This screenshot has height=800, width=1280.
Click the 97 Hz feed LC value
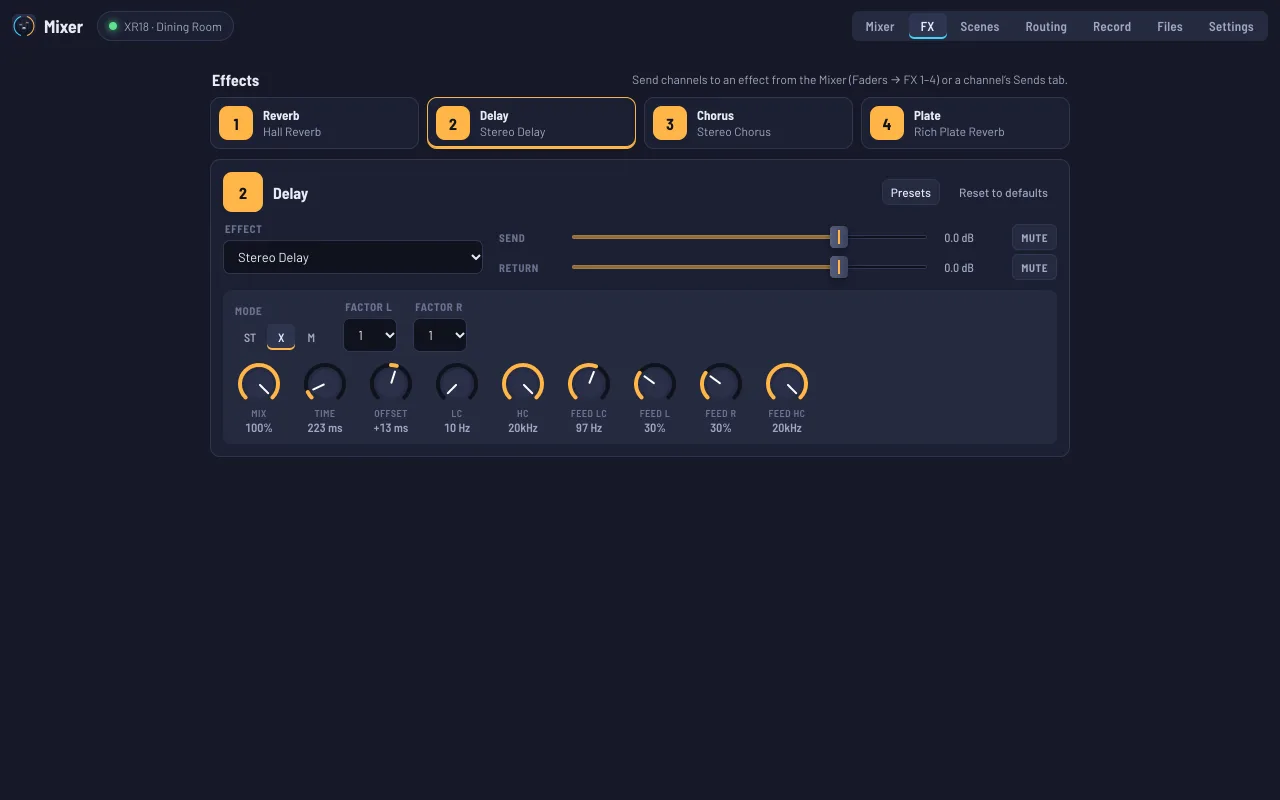589,428
